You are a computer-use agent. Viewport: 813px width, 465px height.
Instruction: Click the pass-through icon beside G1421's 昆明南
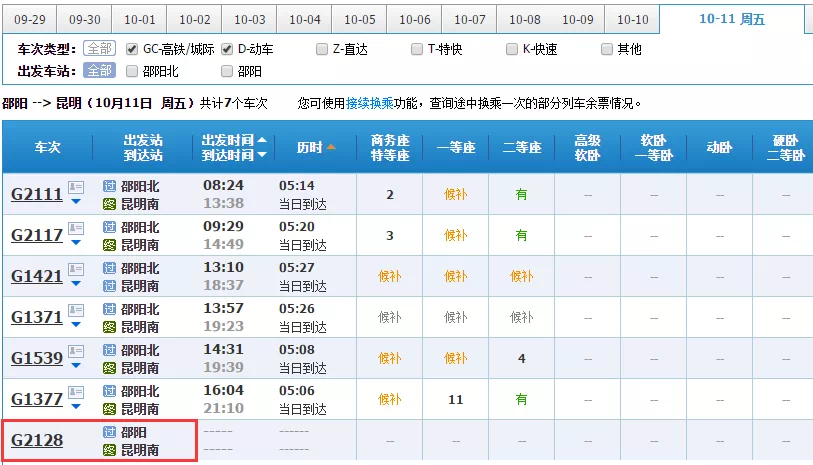[x=109, y=286]
